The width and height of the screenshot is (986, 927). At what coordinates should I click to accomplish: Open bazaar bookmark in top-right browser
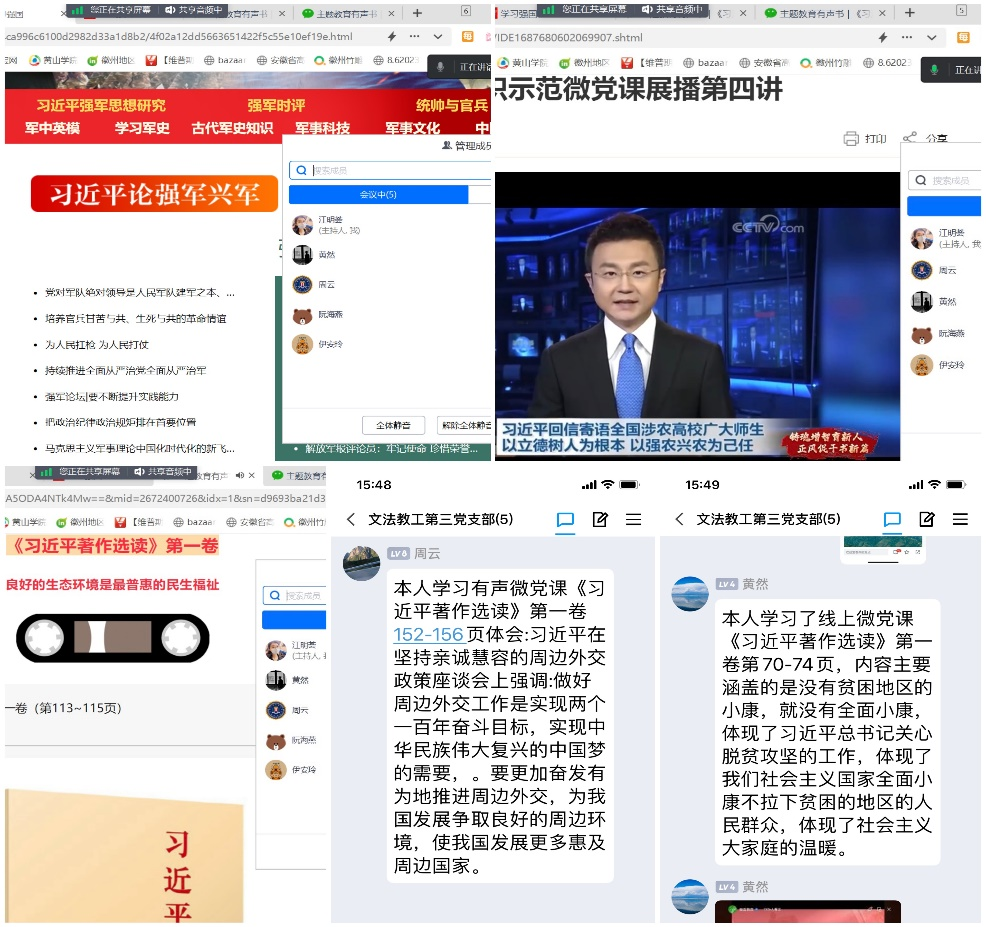[x=705, y=63]
